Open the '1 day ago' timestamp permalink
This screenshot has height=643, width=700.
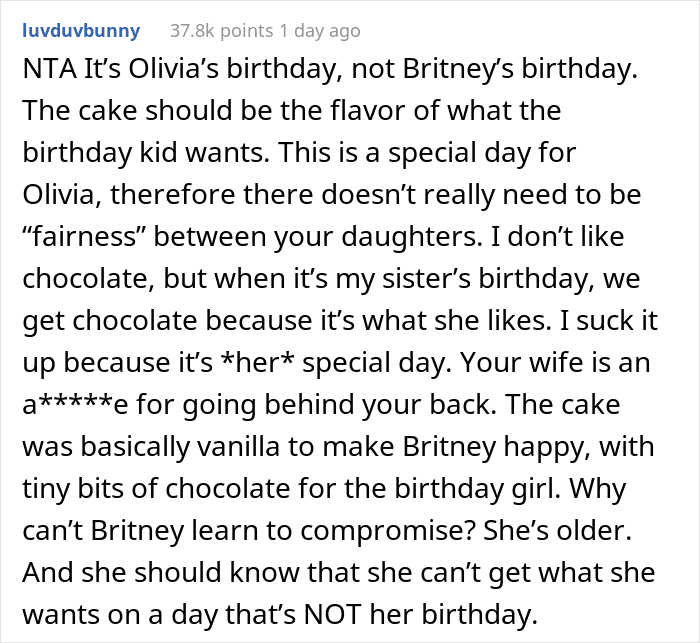[320, 31]
